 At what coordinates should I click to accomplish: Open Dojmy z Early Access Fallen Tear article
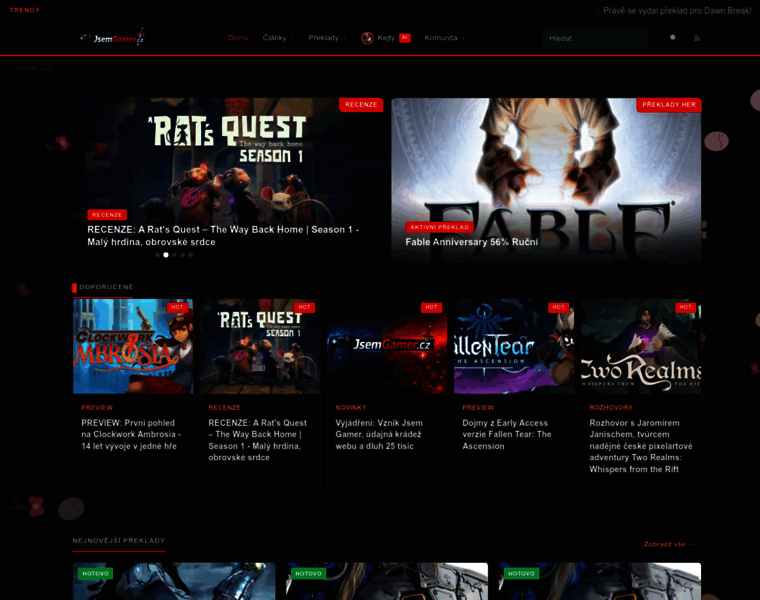tap(507, 434)
